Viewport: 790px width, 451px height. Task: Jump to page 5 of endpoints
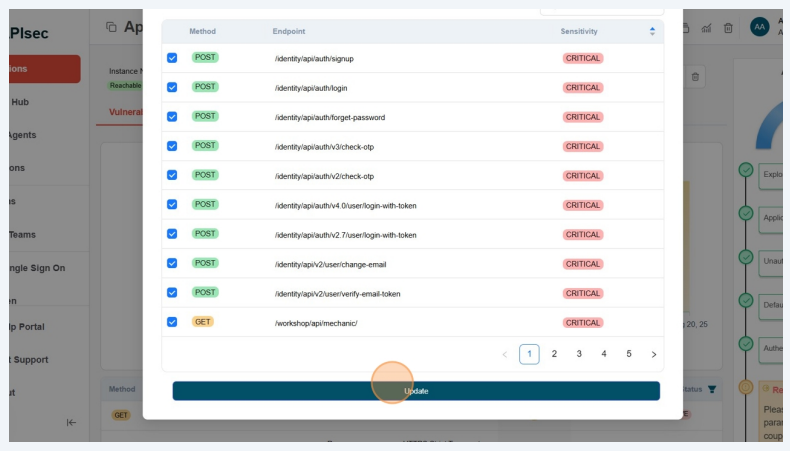pyautogui.click(x=629, y=354)
